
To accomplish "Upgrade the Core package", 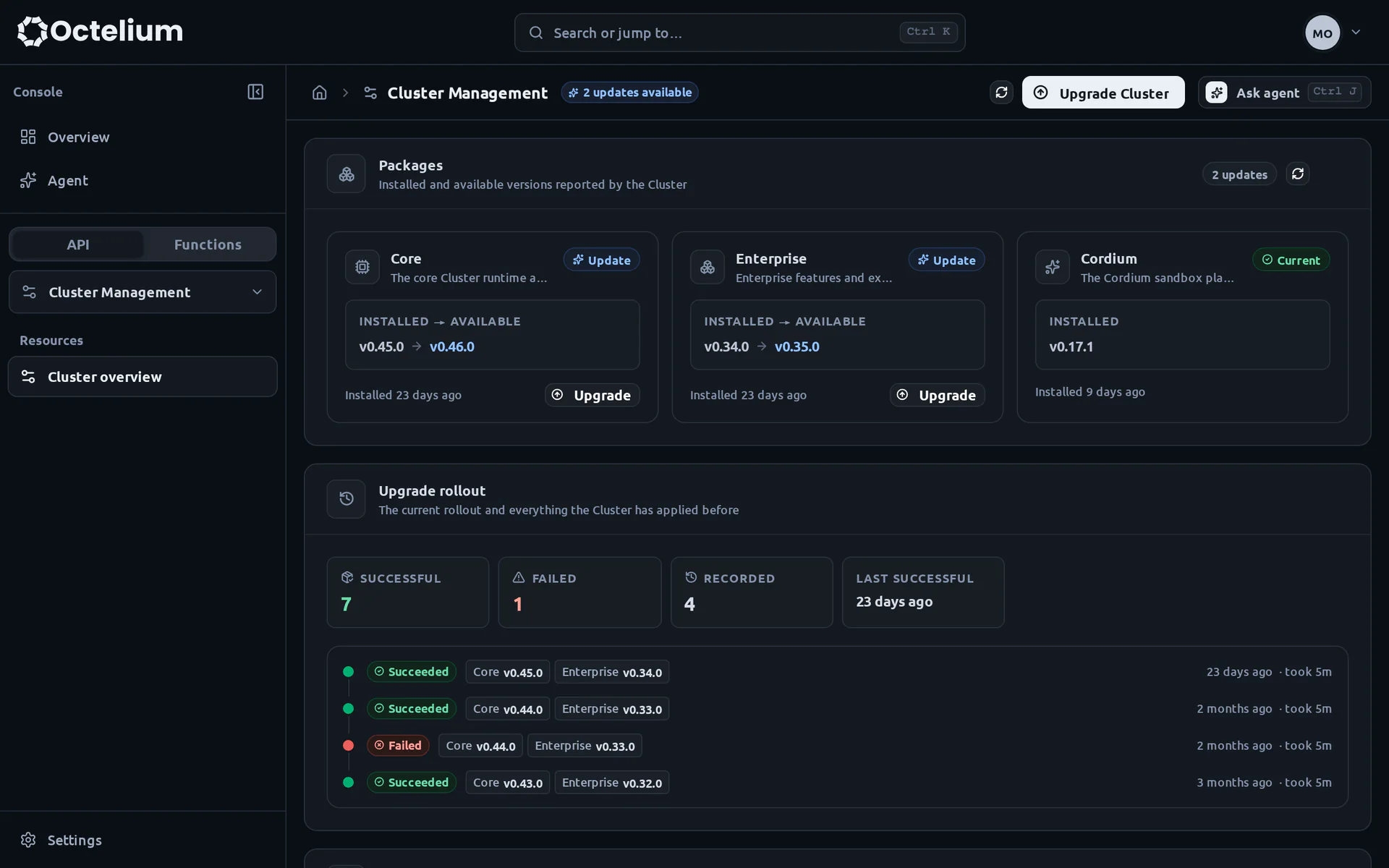I will (592, 395).
